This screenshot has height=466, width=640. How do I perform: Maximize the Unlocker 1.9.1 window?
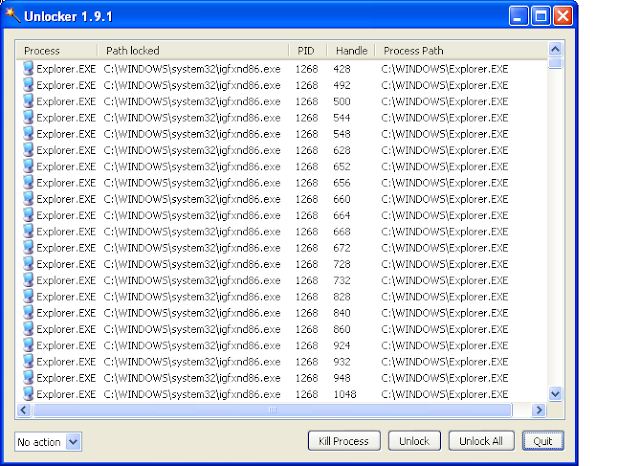click(541, 16)
